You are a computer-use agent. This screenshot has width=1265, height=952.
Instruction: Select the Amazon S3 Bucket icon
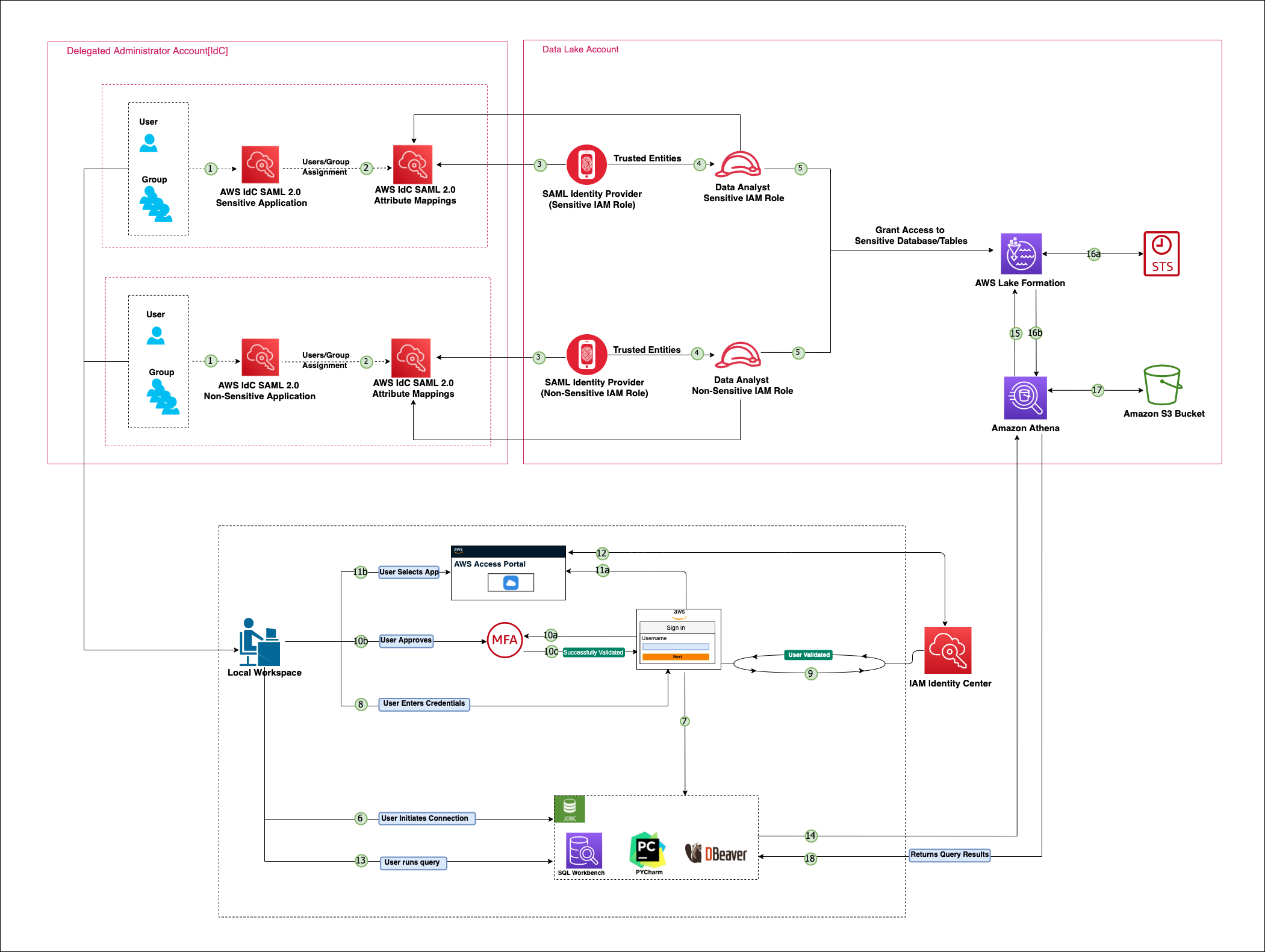pyautogui.click(x=1162, y=385)
